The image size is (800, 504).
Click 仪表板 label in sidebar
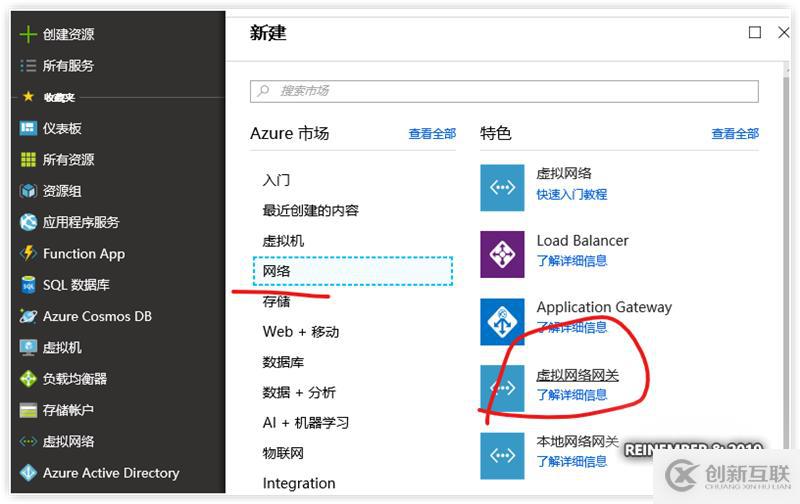pyautogui.click(x=62, y=128)
